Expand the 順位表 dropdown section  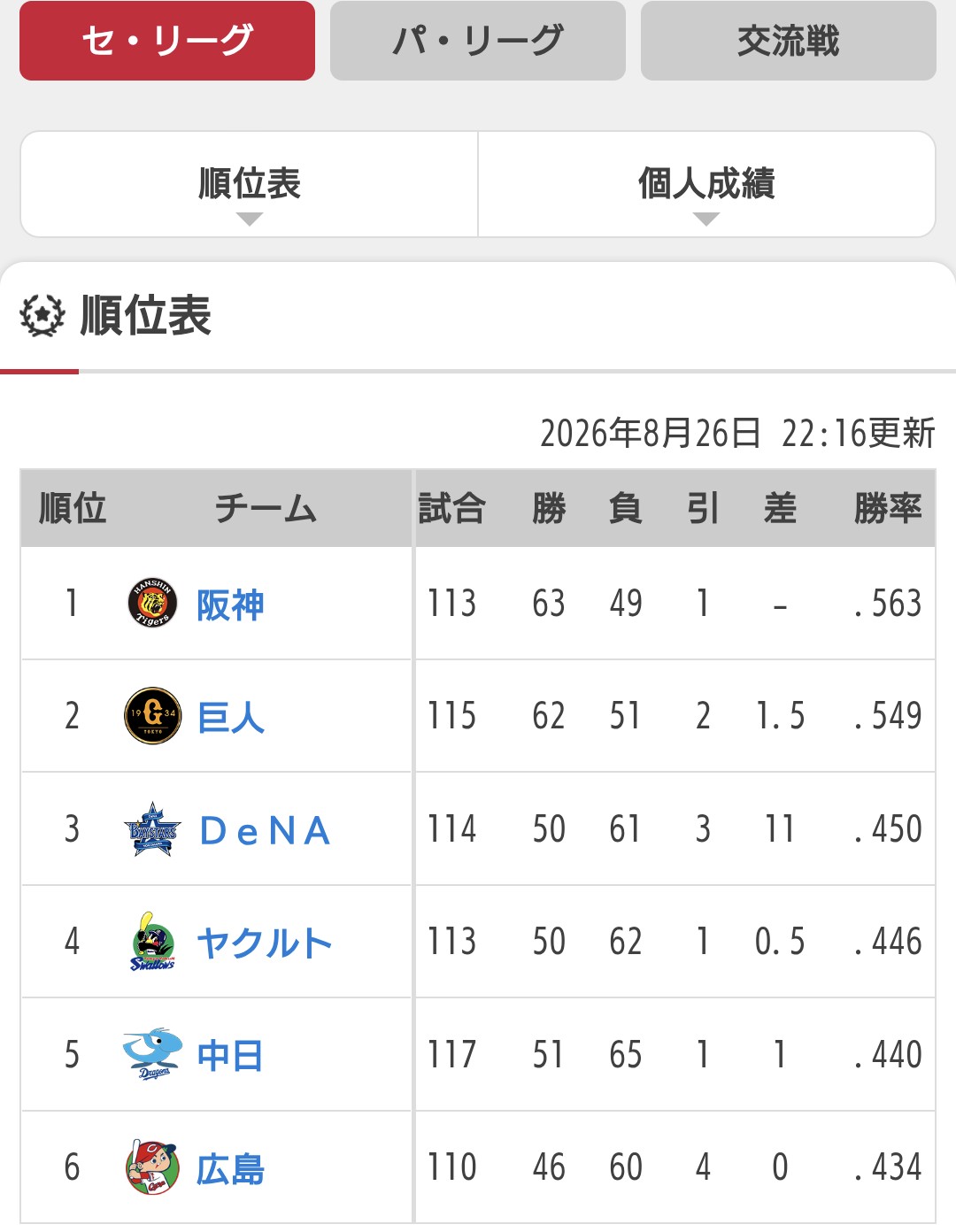tap(250, 184)
